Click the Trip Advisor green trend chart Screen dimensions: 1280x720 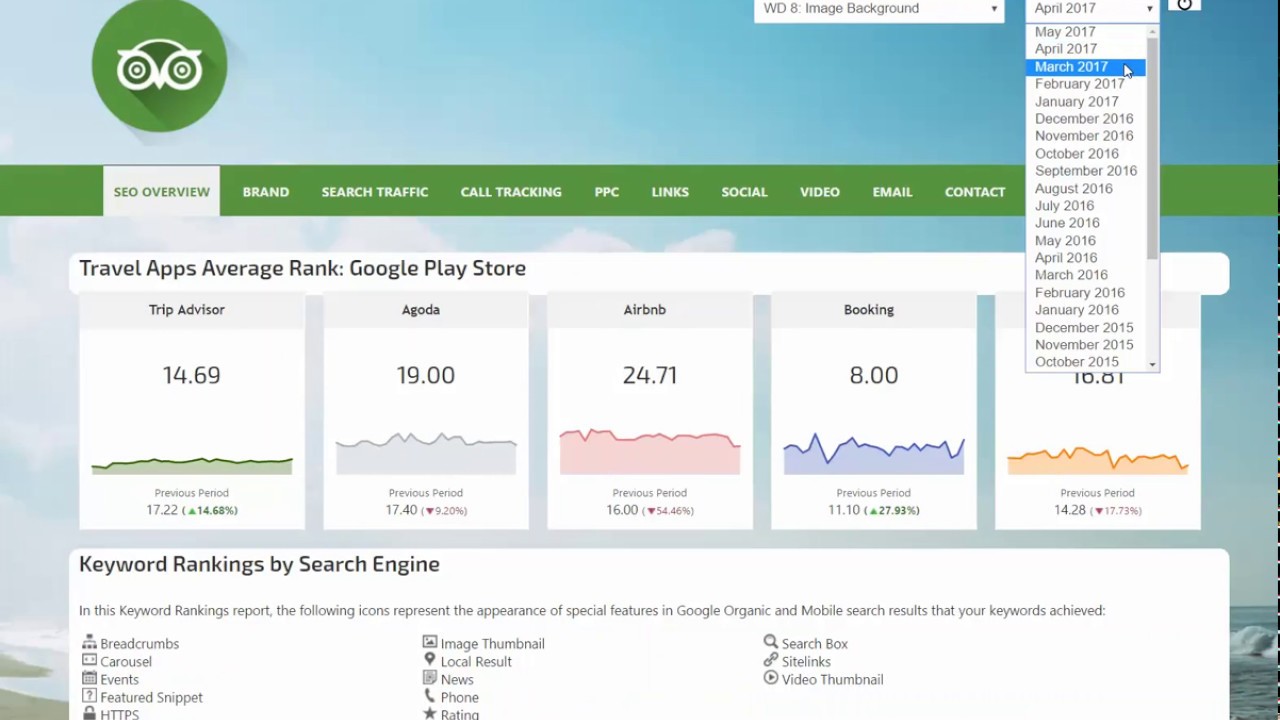pyautogui.click(x=192, y=465)
